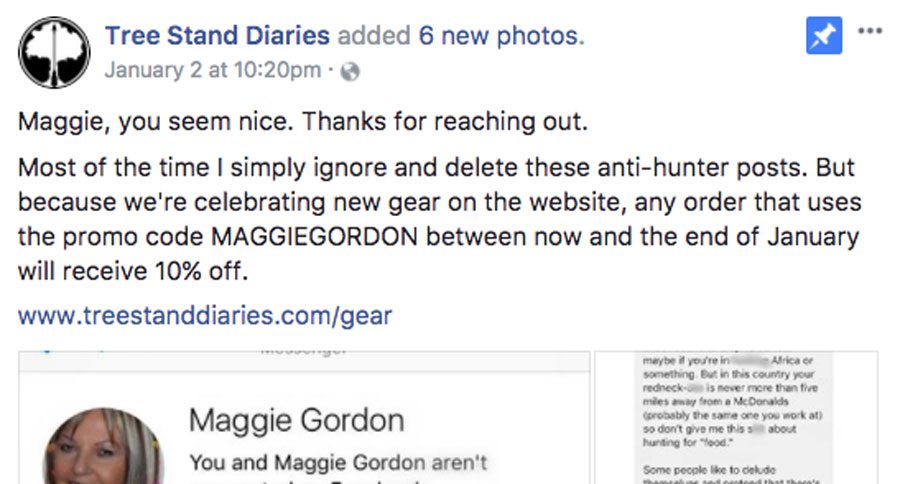Open the Tree Stand Diaries tree logo avatar
The image size is (900, 484).
(x=54, y=52)
